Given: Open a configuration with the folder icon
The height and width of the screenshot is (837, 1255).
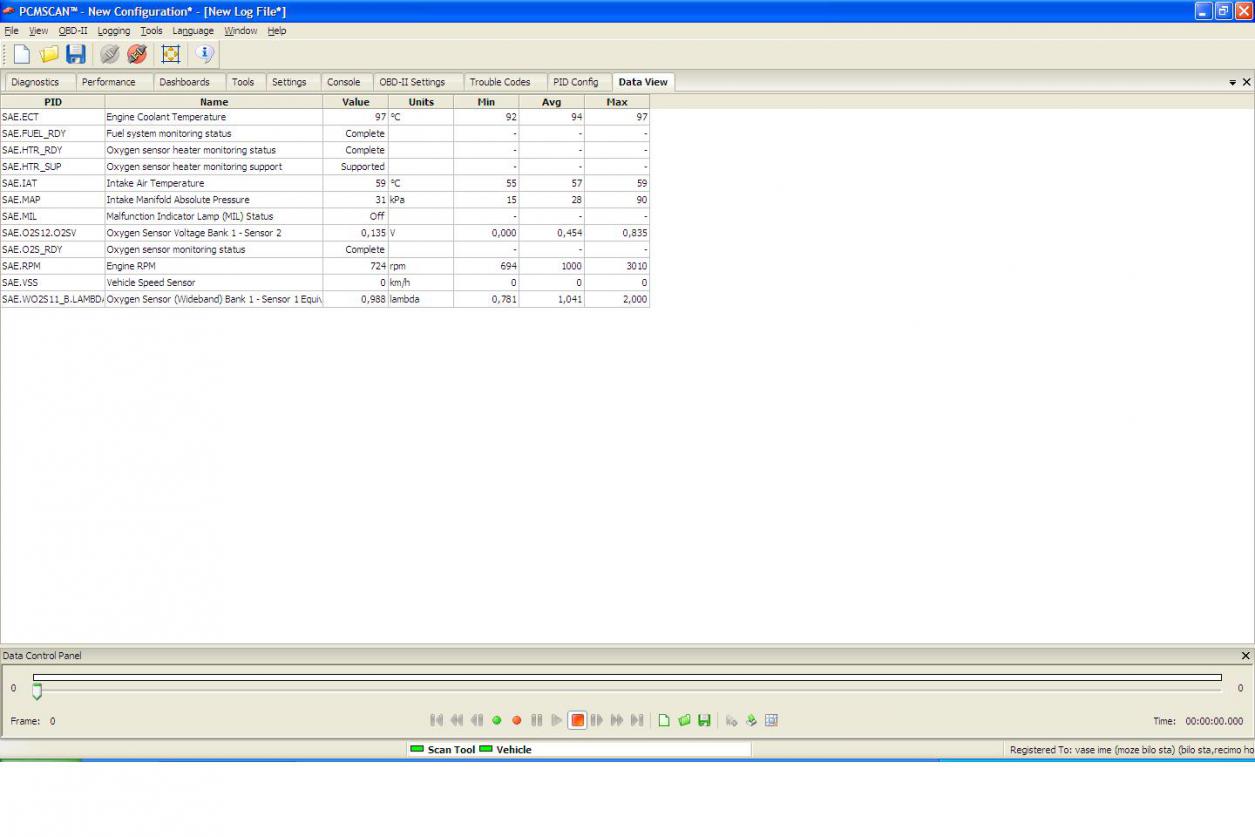Looking at the screenshot, I should coord(48,55).
